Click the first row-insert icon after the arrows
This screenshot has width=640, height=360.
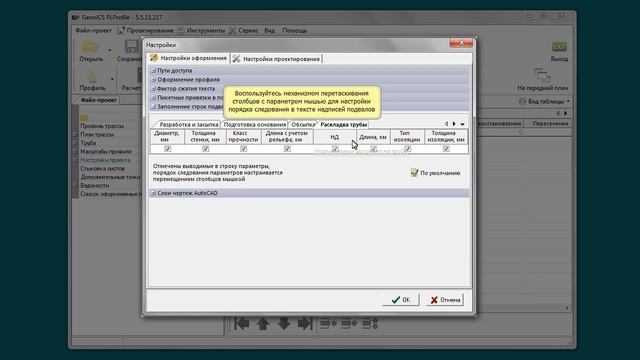(328, 324)
